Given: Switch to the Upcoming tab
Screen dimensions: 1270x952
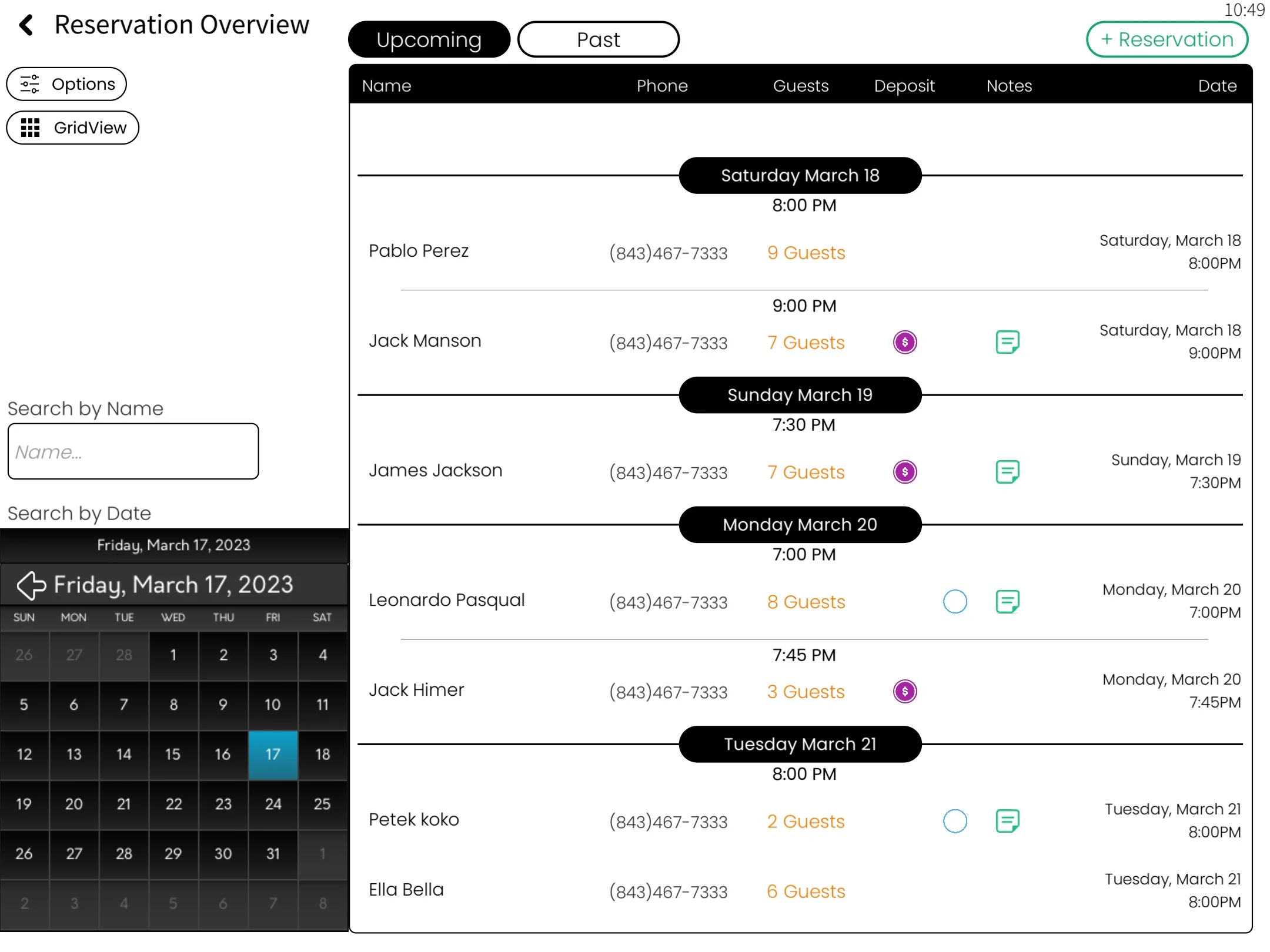Looking at the screenshot, I should (429, 39).
